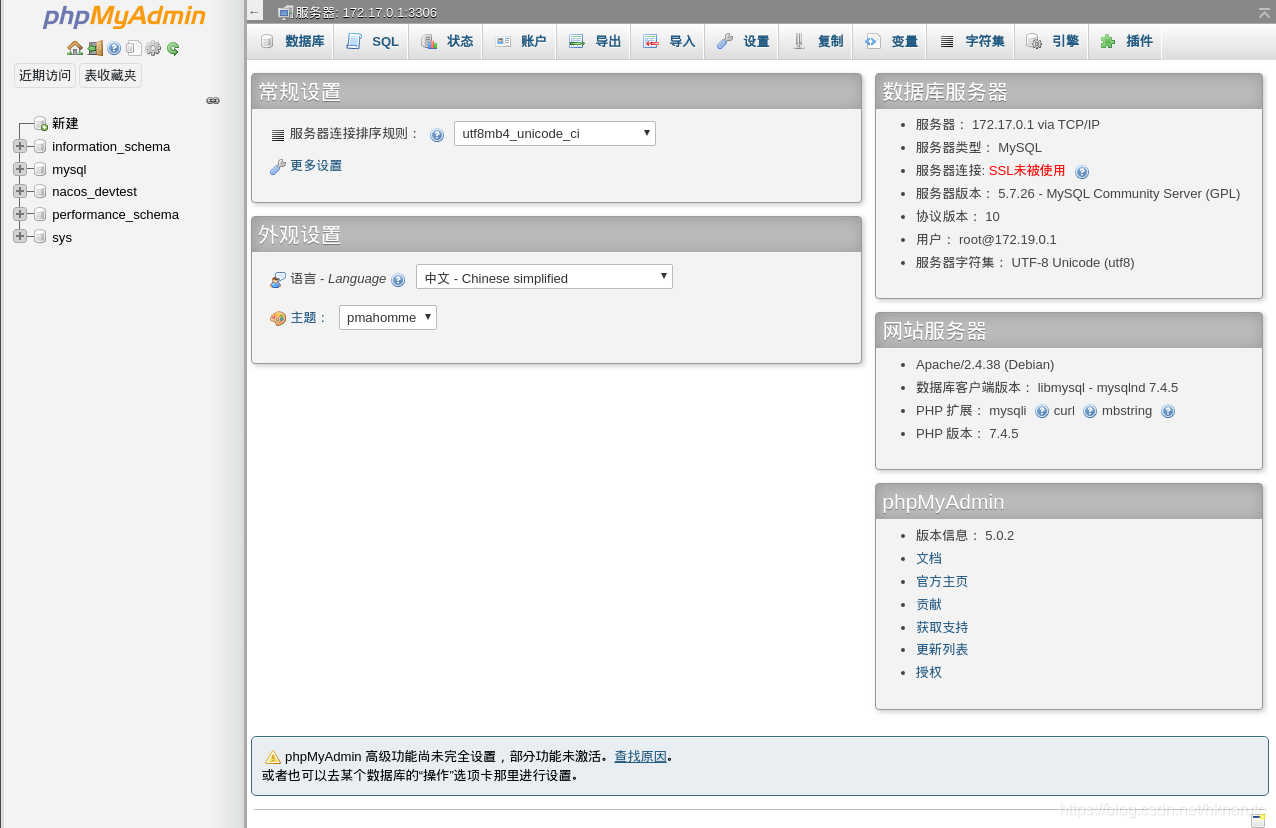Screen dimensions: 1276x828
Task: Open the language selection dropdown
Action: pos(544,277)
